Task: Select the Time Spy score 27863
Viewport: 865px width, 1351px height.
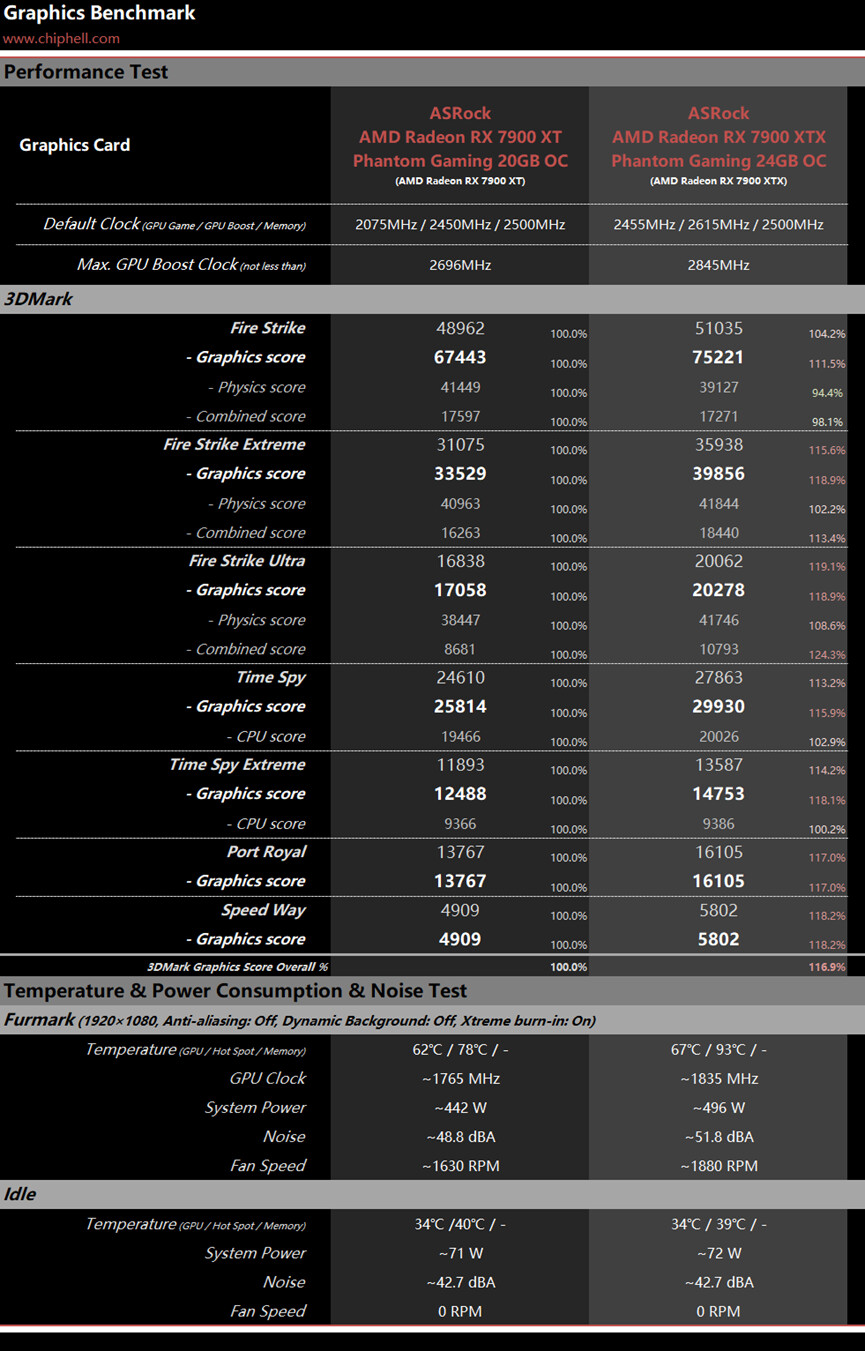Action: pyautogui.click(x=719, y=678)
